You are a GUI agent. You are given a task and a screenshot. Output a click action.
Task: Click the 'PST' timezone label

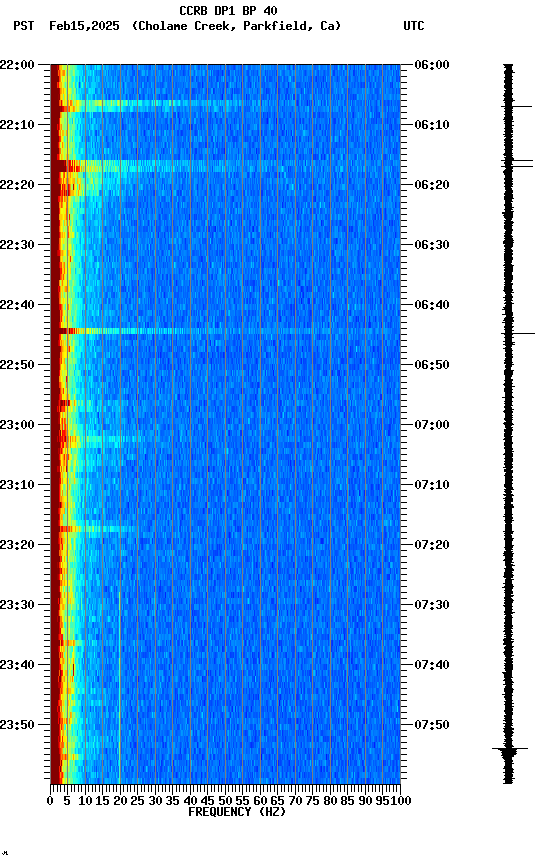click(24, 26)
